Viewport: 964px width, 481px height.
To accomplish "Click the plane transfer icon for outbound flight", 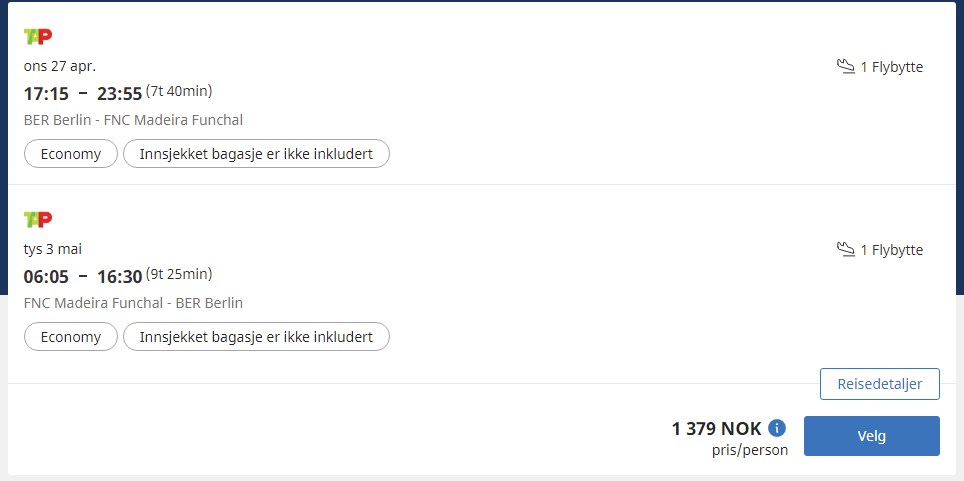I will pyautogui.click(x=846, y=66).
